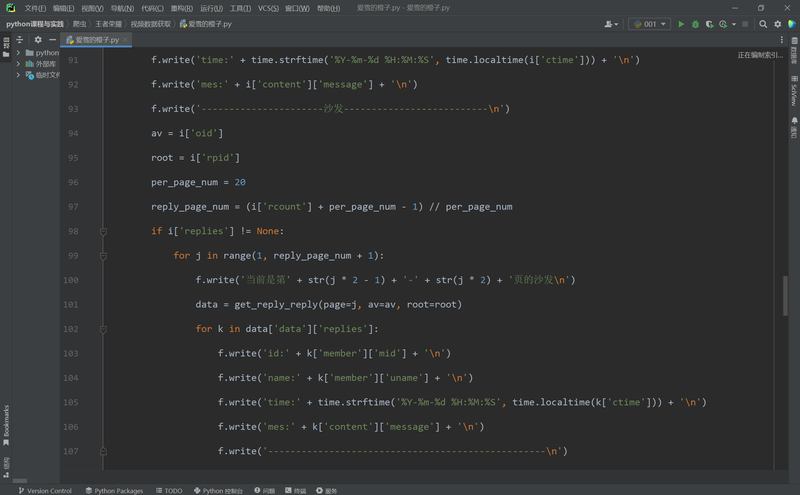Click 王者荣耀 breadcrumb segment
Image resolution: width=800 pixels, height=495 pixels.
pos(108,24)
